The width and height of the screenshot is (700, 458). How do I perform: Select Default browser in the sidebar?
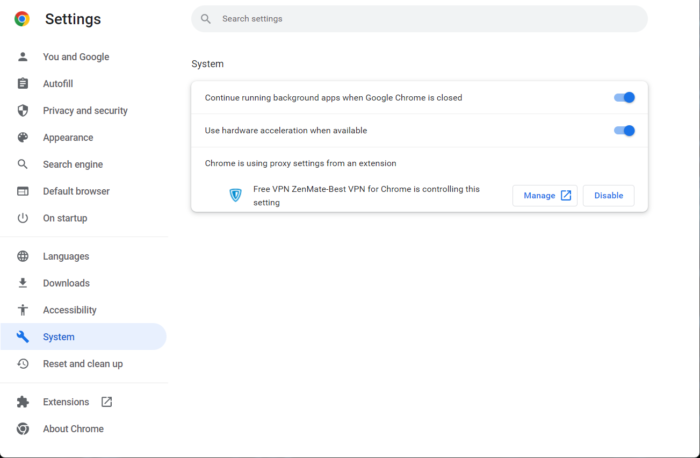[x=76, y=191]
